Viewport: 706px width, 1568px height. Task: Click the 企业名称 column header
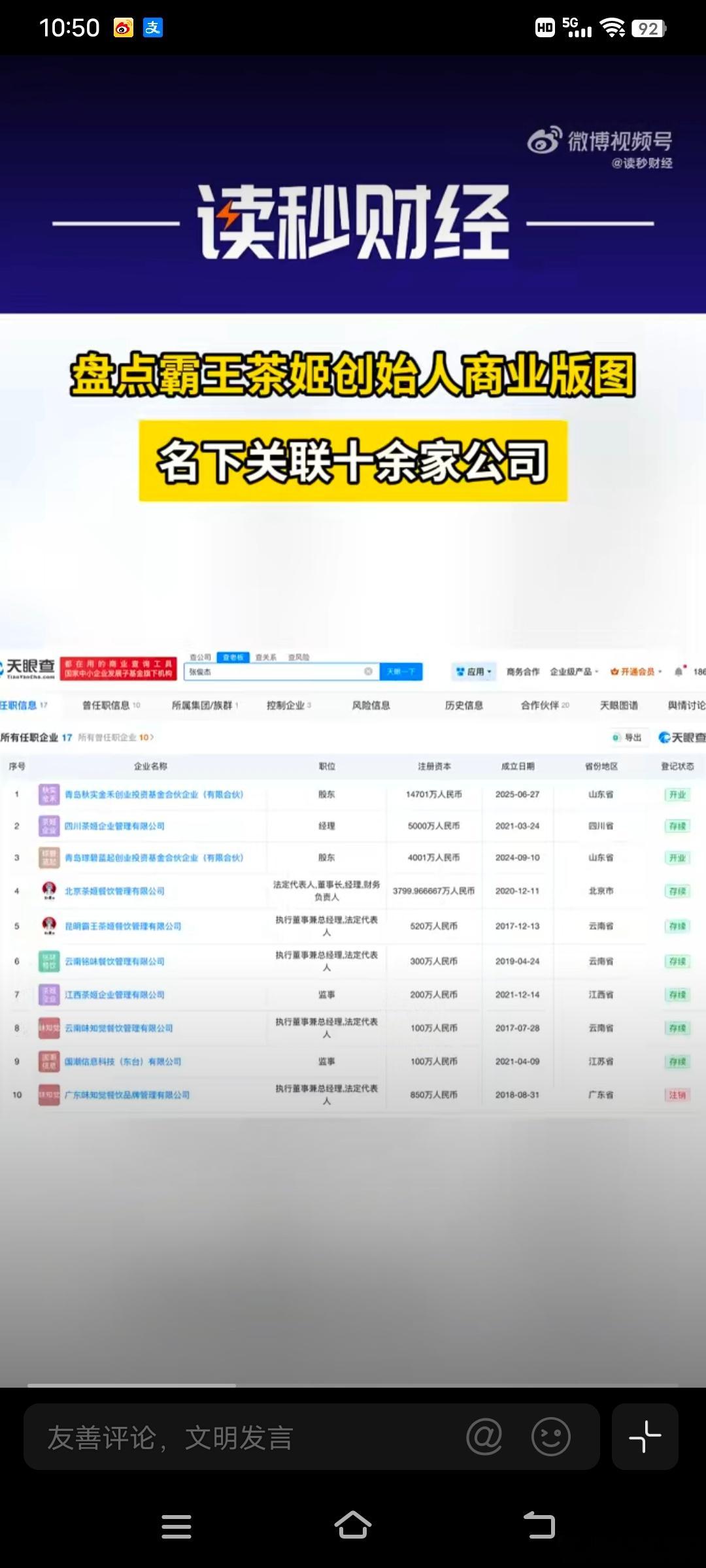[x=150, y=766]
